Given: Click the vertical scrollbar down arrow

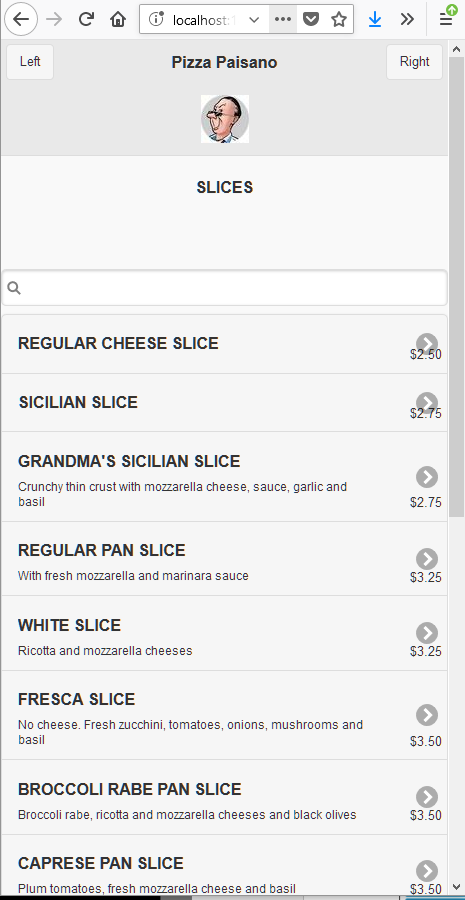Looking at the screenshot, I should click(456, 885).
